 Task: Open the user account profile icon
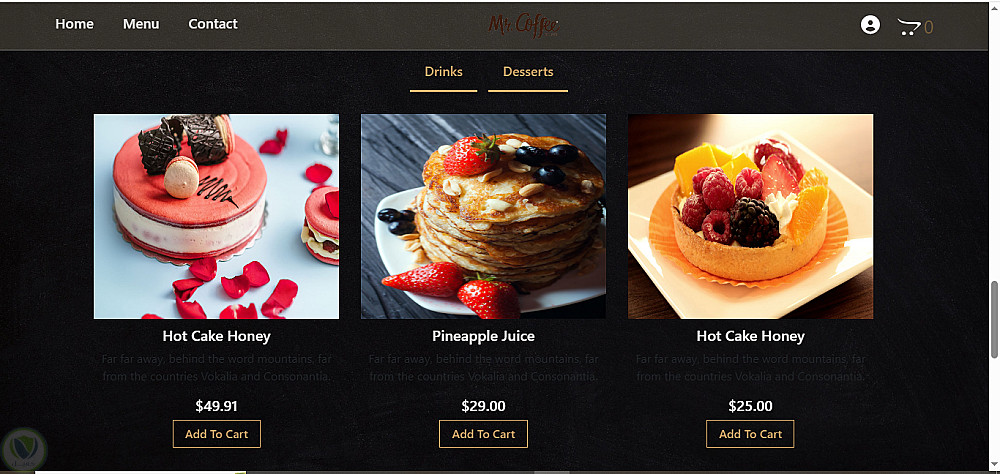click(870, 25)
